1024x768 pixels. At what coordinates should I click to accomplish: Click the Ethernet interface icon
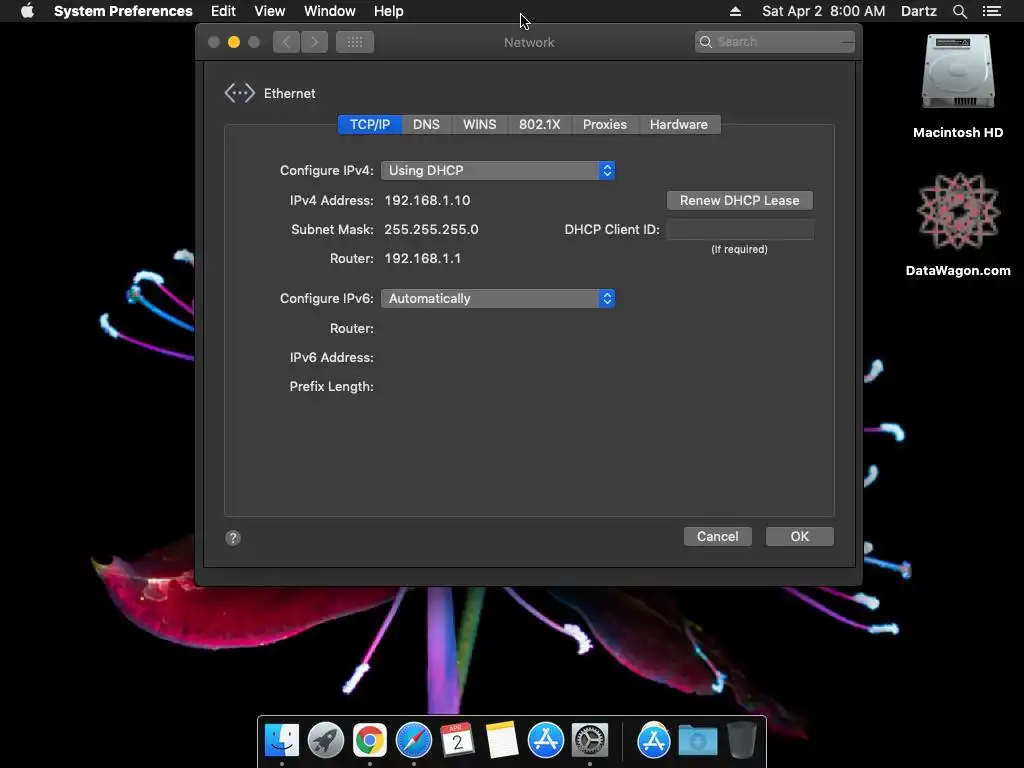point(240,93)
